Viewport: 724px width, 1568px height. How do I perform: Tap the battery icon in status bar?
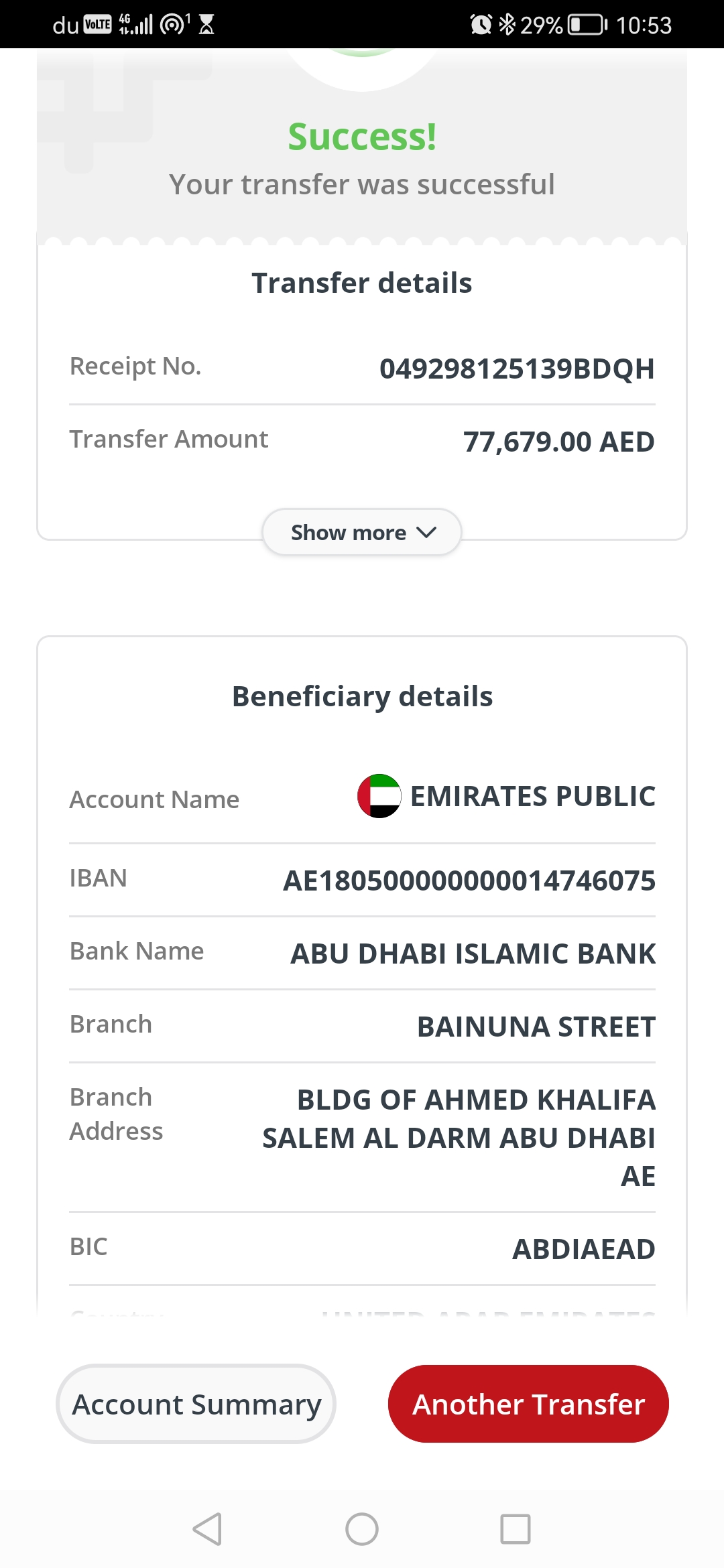click(587, 25)
